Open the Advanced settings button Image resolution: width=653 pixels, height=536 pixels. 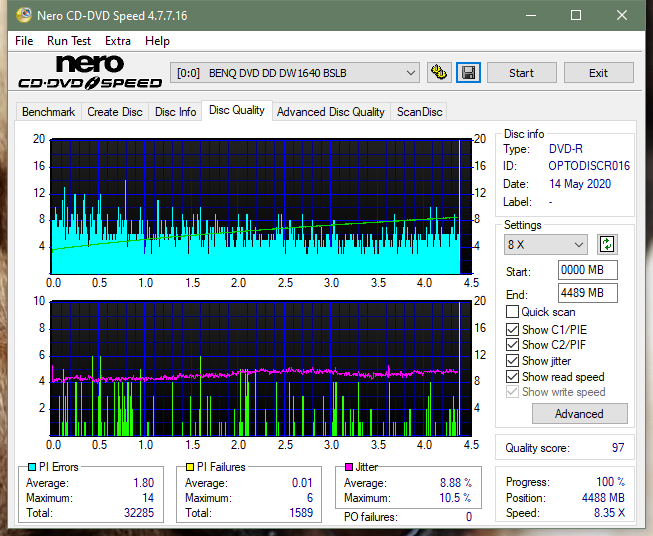pos(579,414)
